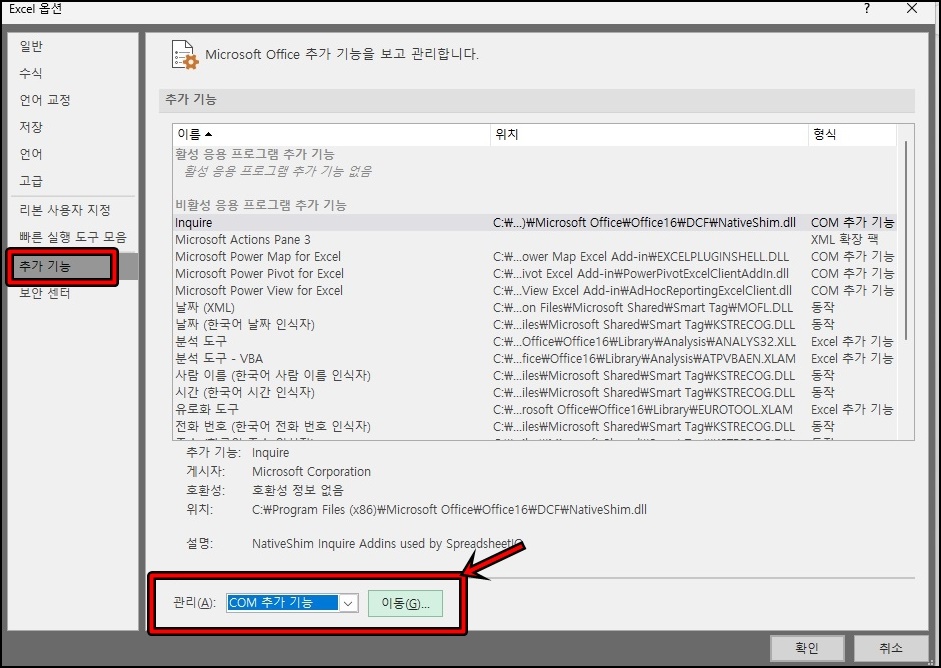Open the 수식 options category

[x=31, y=73]
